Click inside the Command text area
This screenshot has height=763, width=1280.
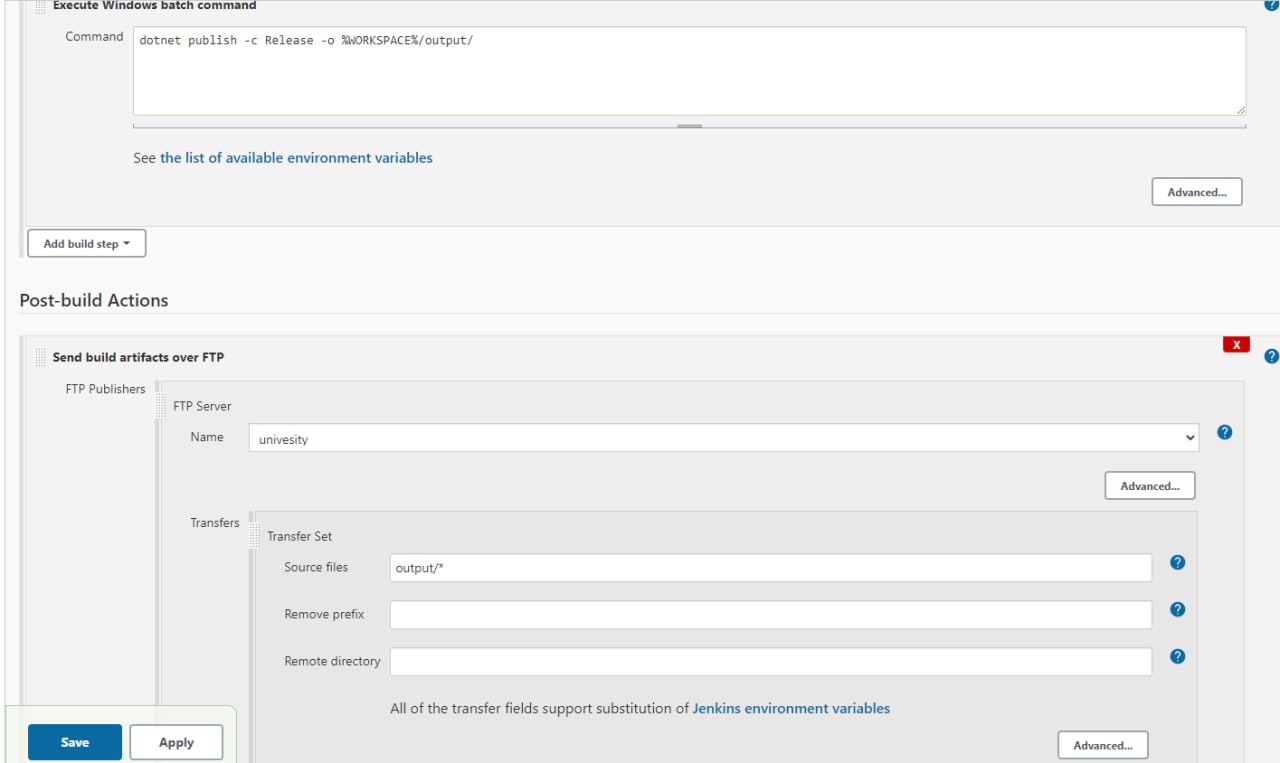689,71
